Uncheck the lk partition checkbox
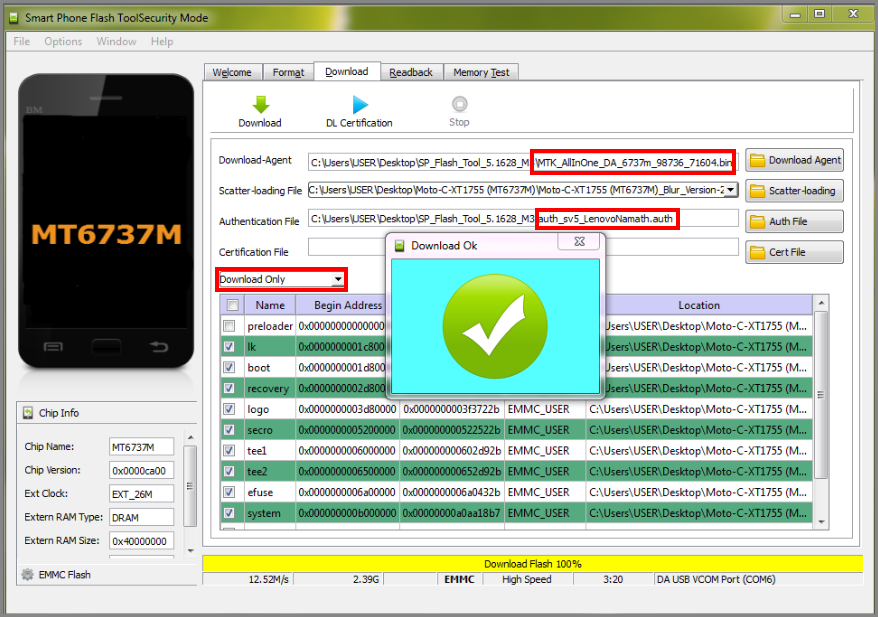Screen dimensions: 878x617 pyautogui.click(x=229, y=347)
